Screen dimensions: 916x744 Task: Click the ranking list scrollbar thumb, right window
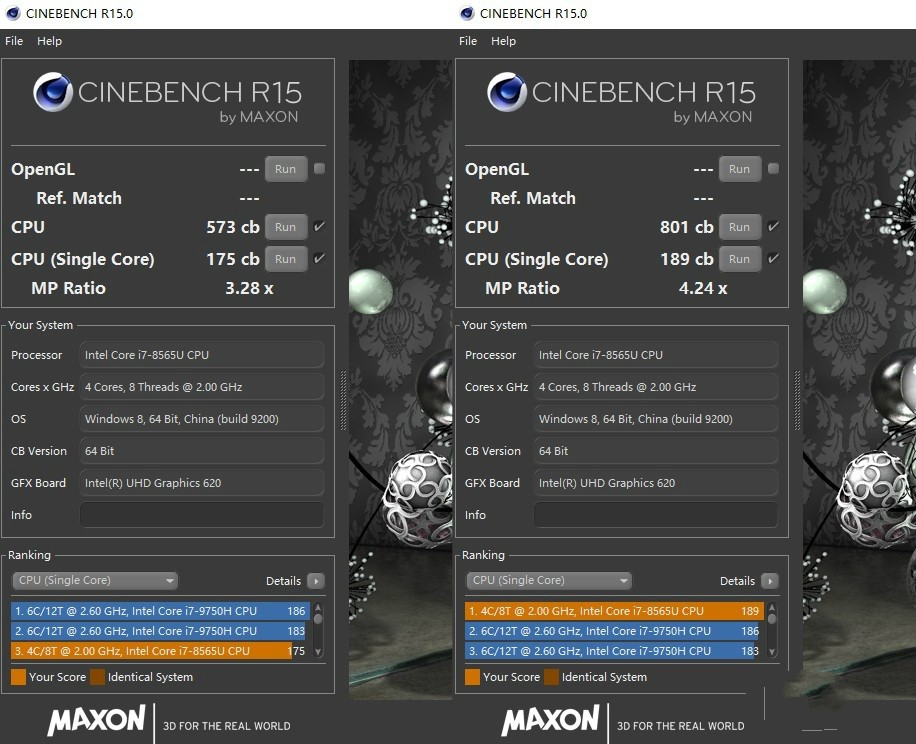click(772, 618)
